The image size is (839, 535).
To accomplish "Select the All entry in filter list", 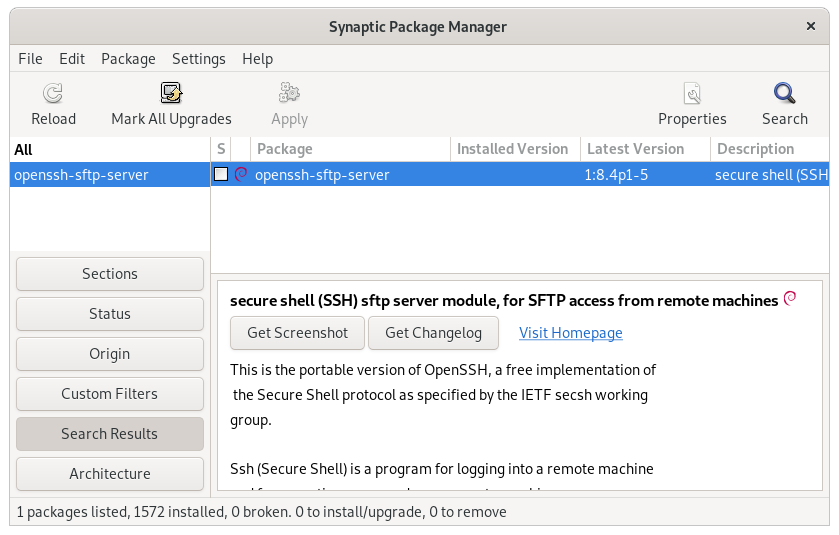I will [x=110, y=150].
